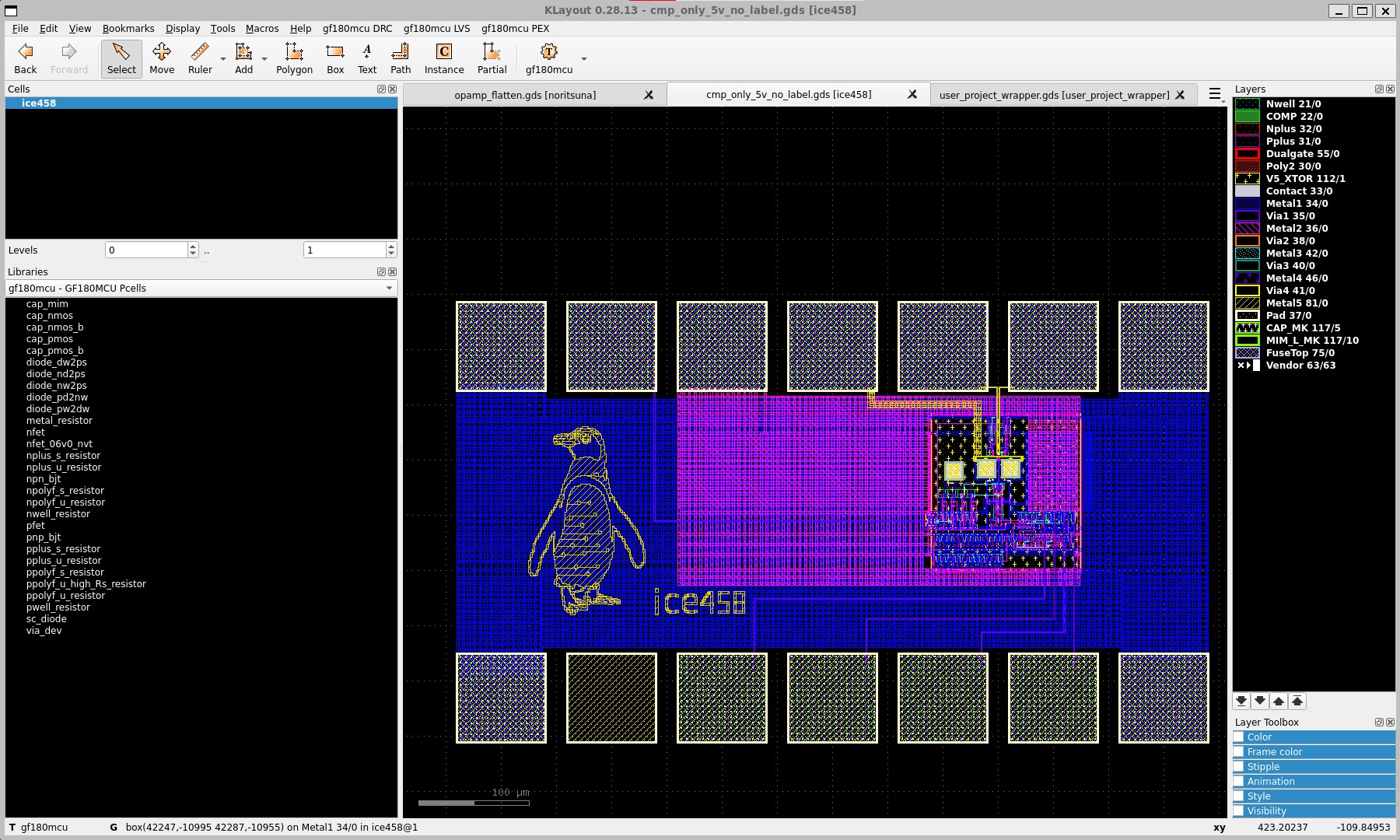Toggle the Style section checkbox
1400x840 pixels.
click(x=1239, y=796)
